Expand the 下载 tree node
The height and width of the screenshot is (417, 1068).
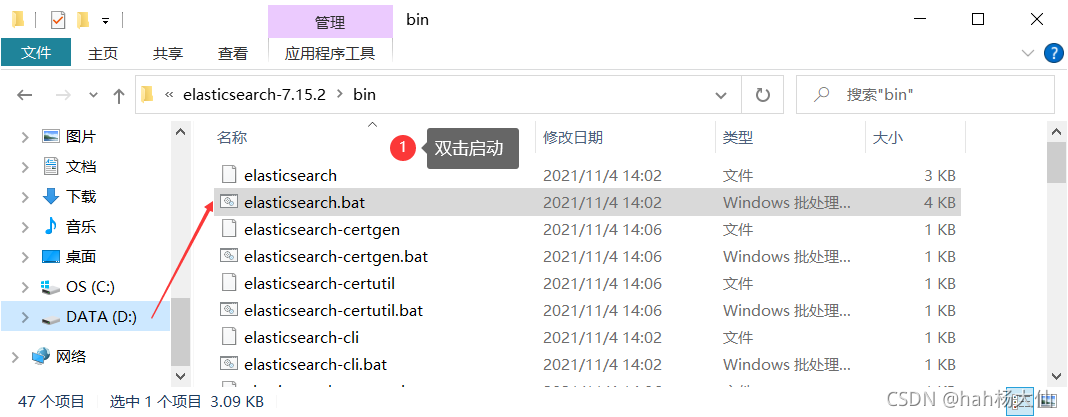click(x=25, y=197)
